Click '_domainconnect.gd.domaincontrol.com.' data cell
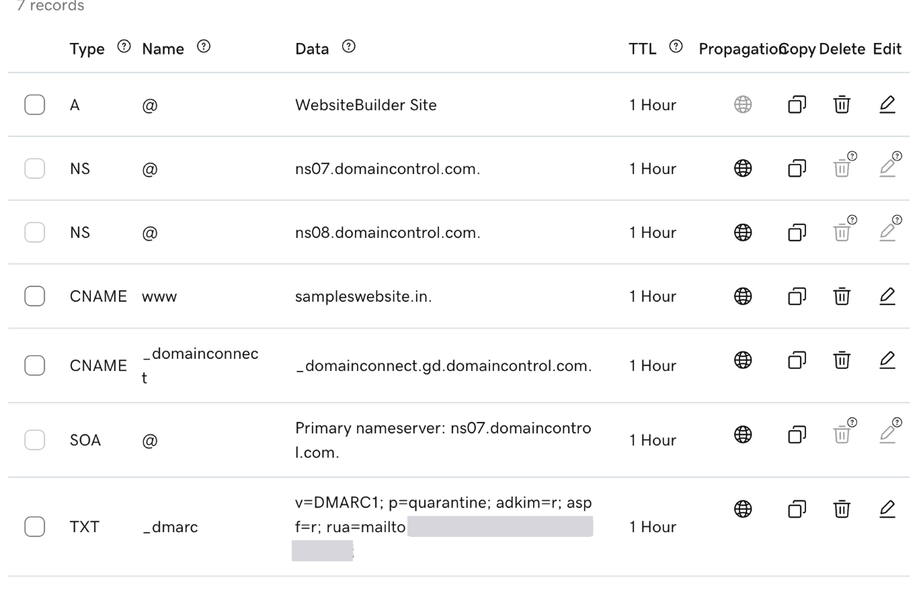Image resolution: width=919 pixels, height=594 pixels. [444, 366]
